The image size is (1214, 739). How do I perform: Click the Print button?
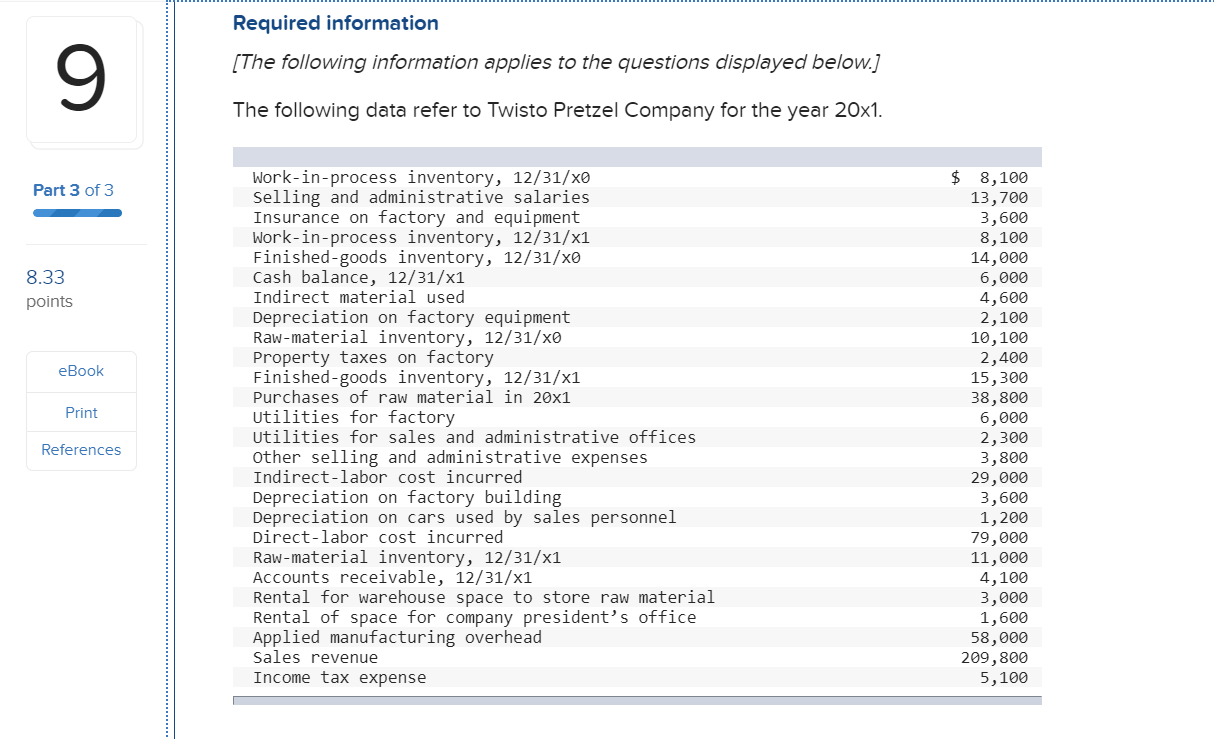coord(81,412)
